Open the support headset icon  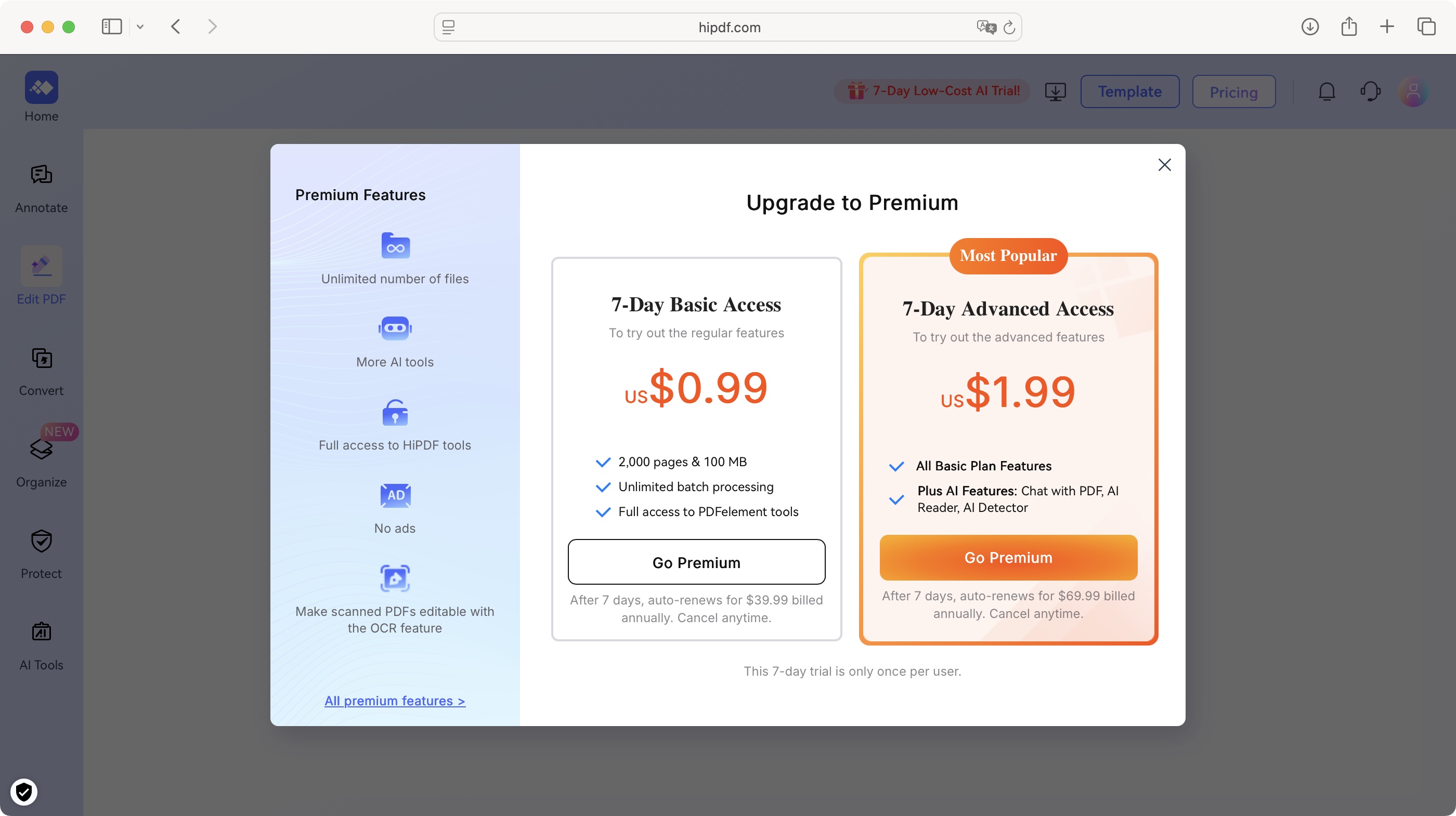point(1370,91)
